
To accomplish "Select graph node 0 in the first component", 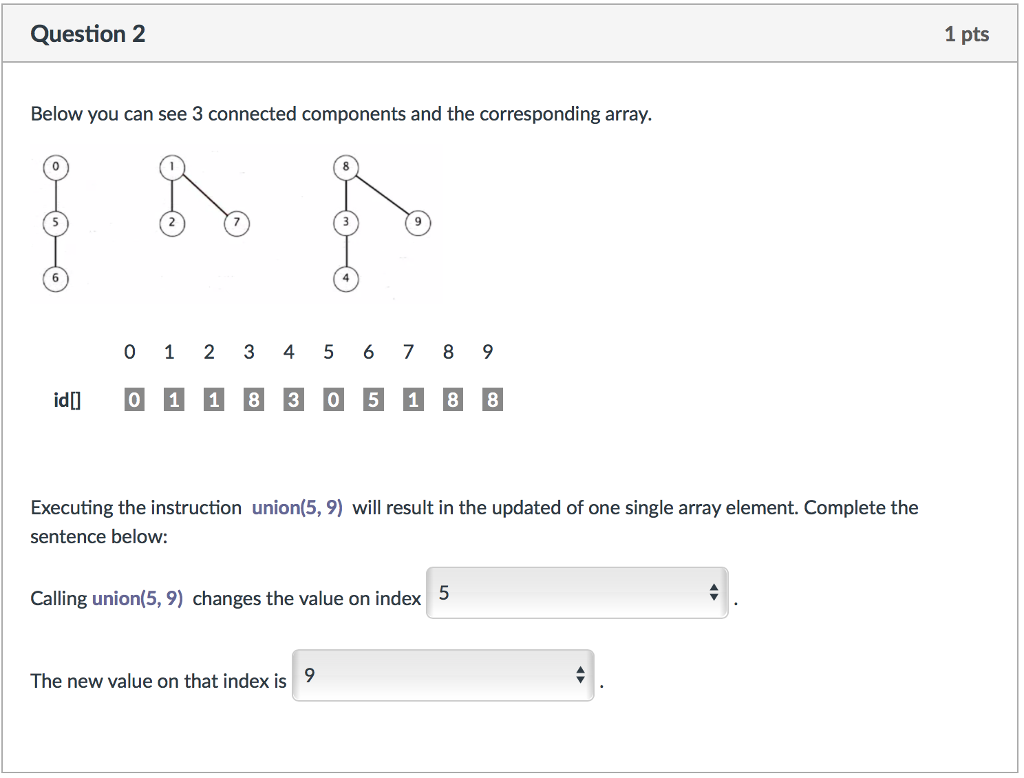I will (56, 167).
